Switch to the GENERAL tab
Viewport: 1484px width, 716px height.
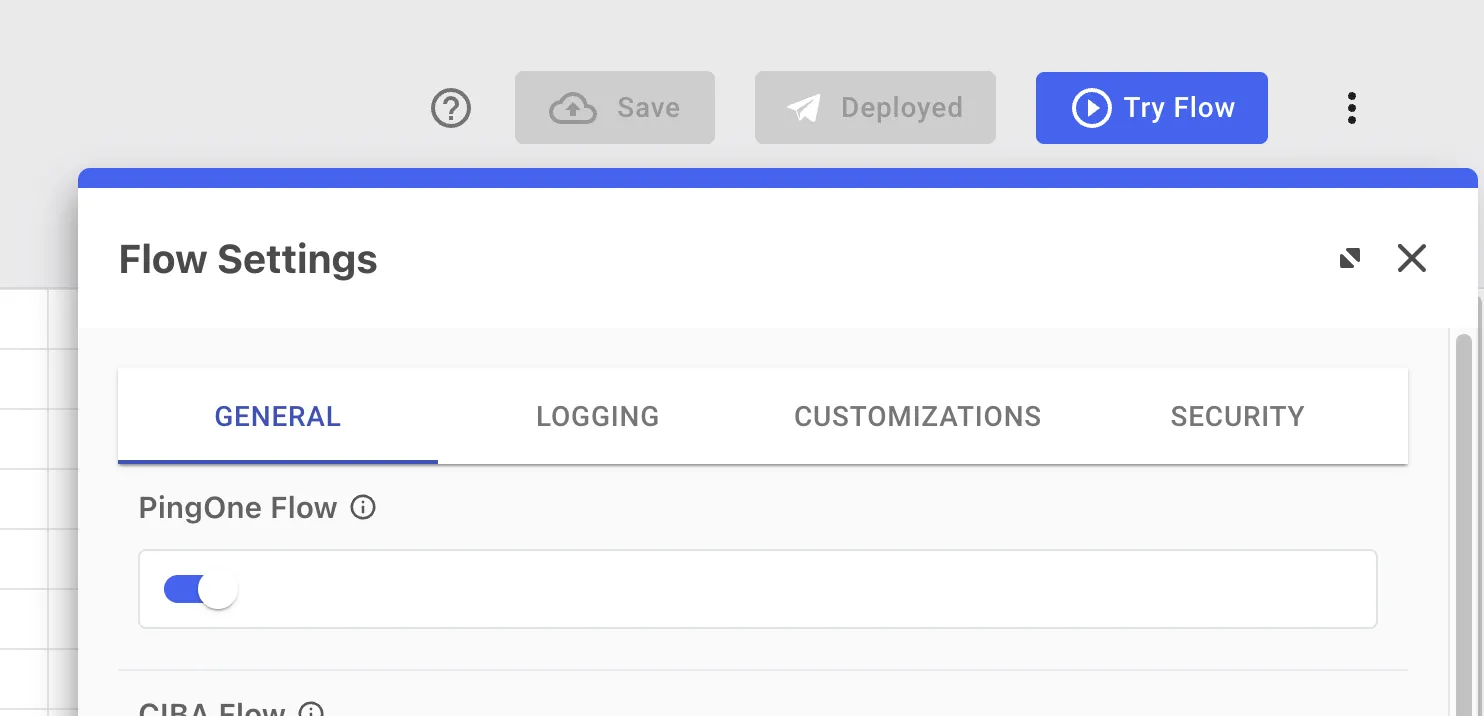278,416
